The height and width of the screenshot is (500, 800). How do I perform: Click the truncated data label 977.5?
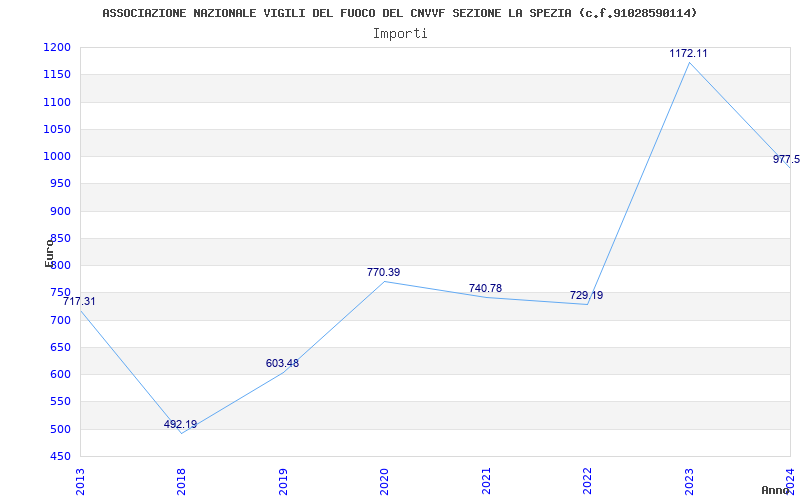pyautogui.click(x=786, y=159)
